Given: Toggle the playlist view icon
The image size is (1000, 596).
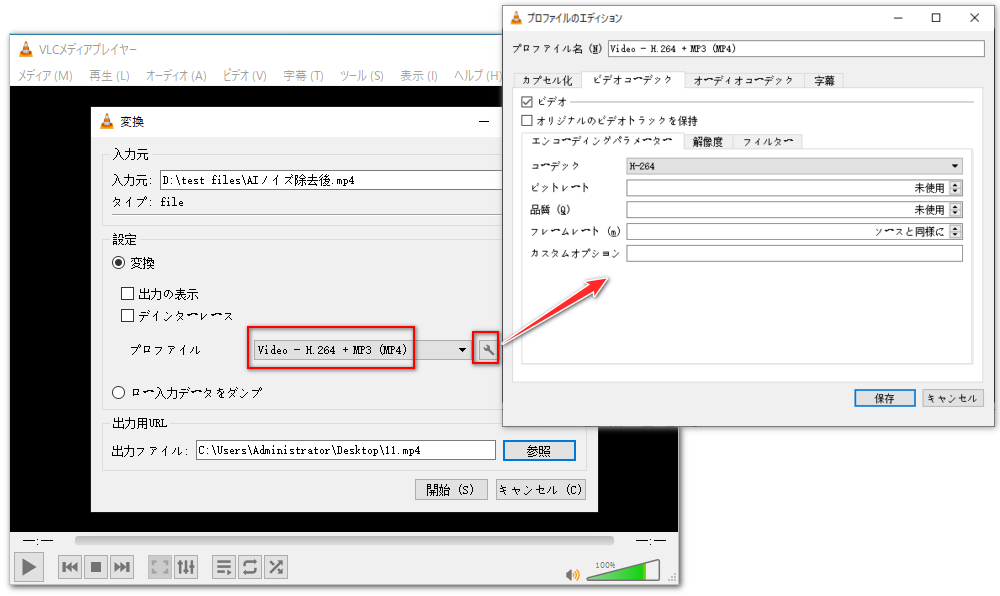Looking at the screenshot, I should [x=223, y=567].
